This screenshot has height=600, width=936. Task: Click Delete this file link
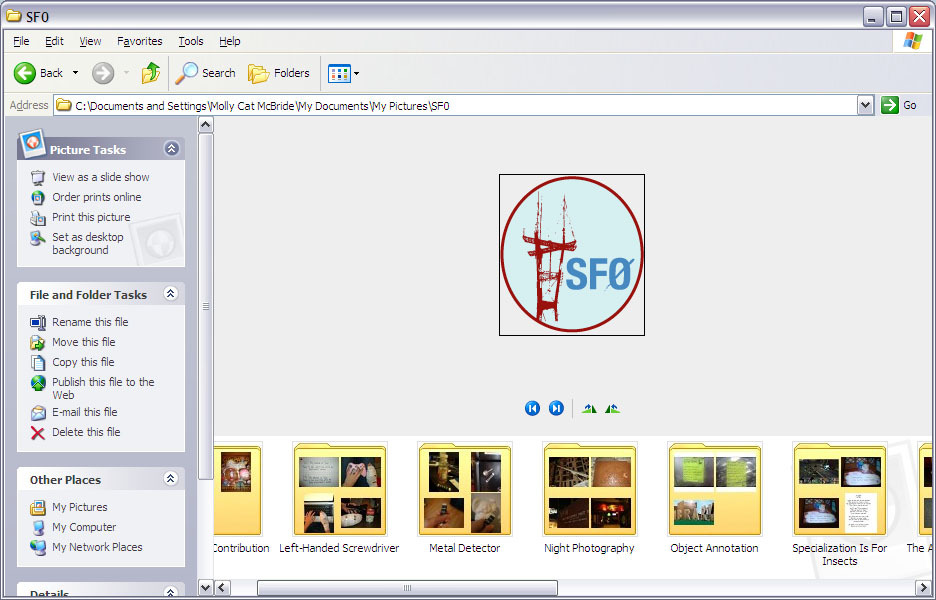(86, 432)
